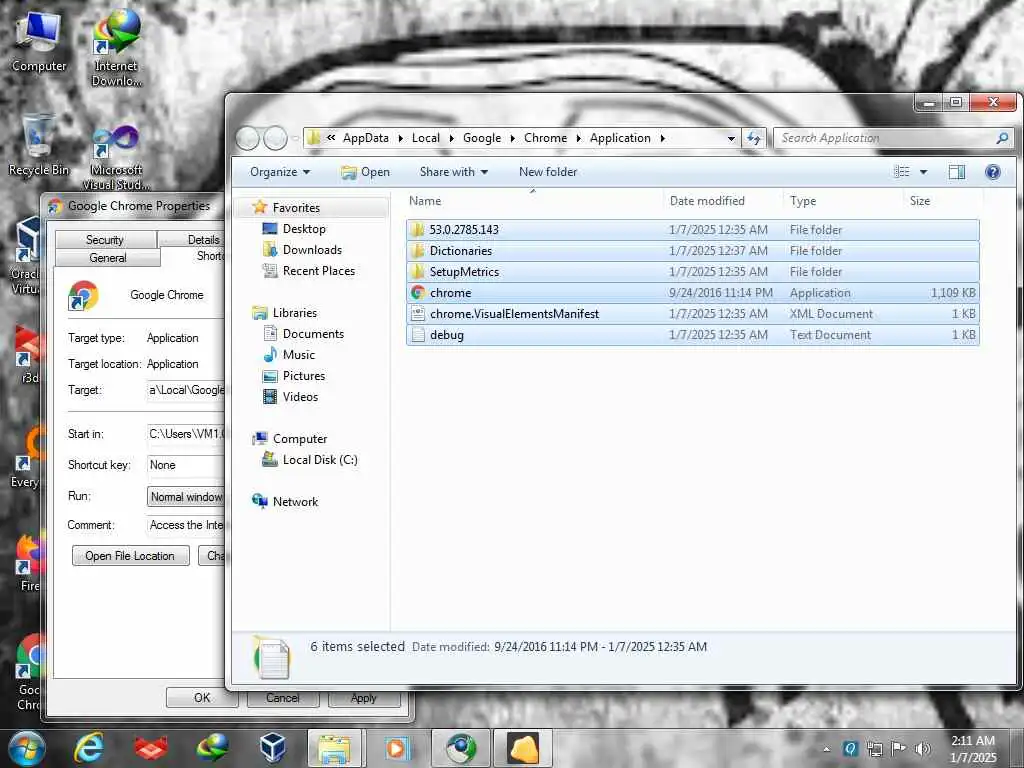1024x768 pixels.
Task: Open the Run combo box showing Normal window
Action: pyautogui.click(x=186, y=497)
